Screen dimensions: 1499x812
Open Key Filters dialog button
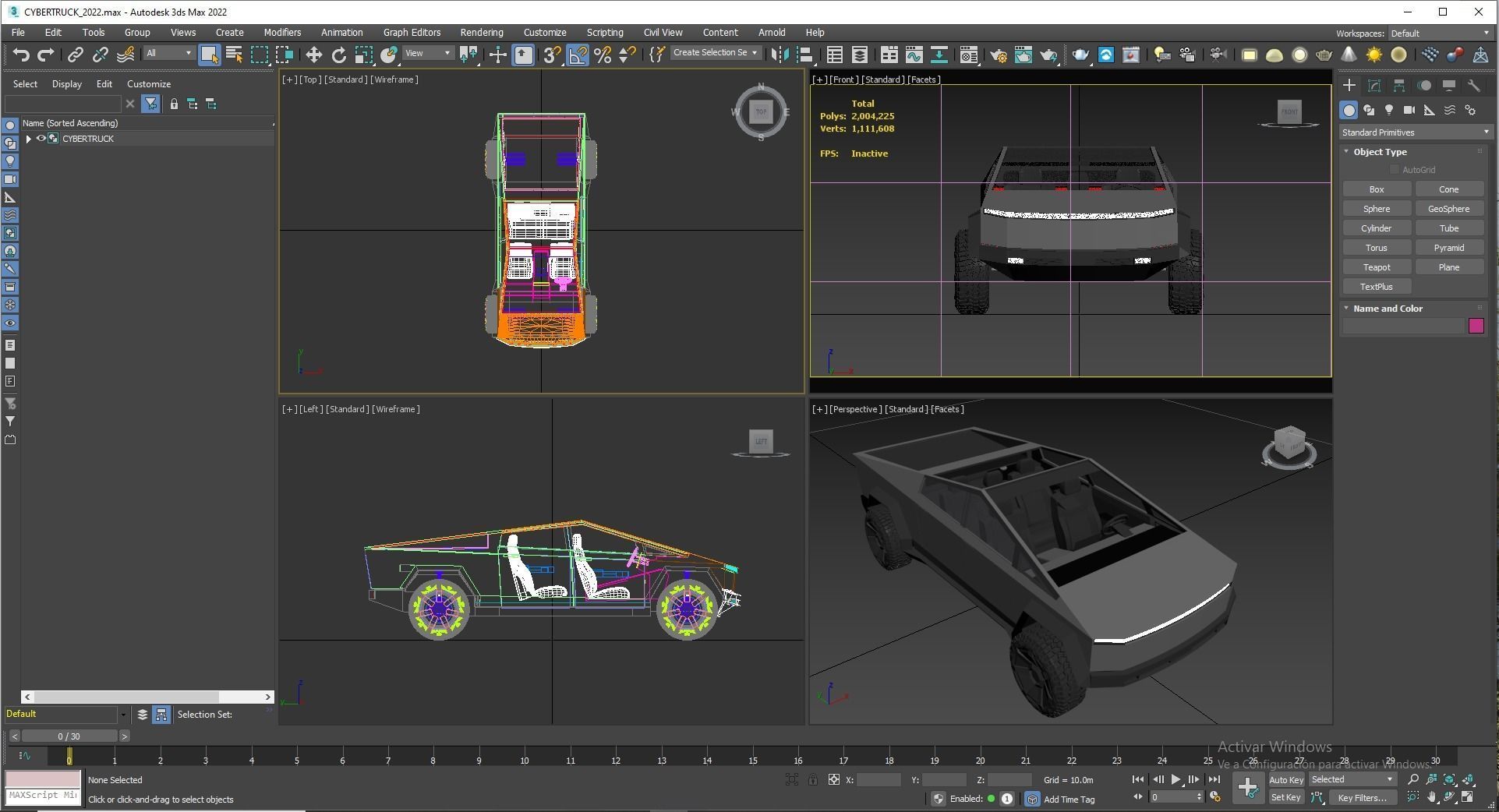pos(1362,798)
